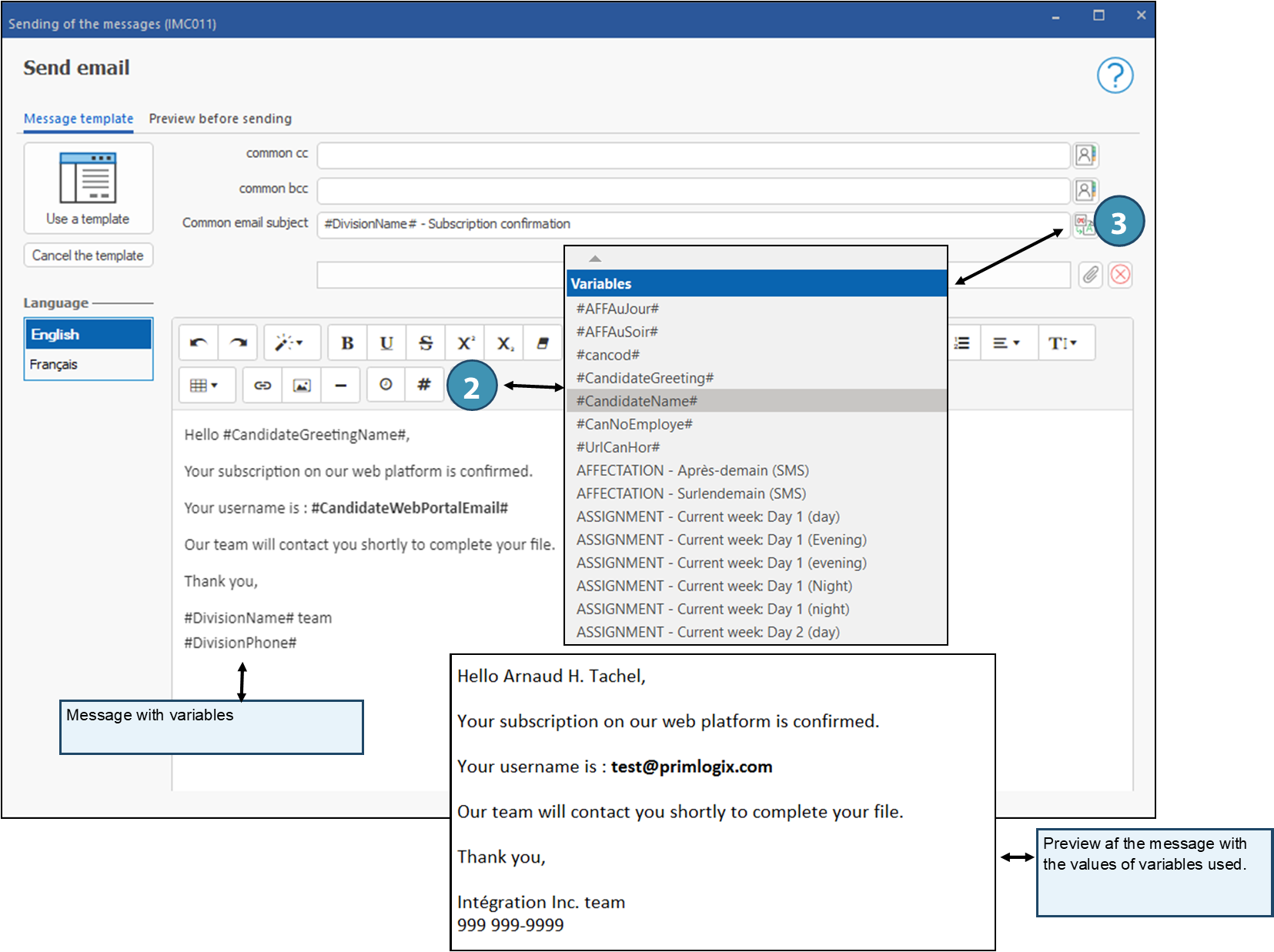Screen dimensions: 1274x952
Task: Click the Common email subject field
Action: tap(693, 224)
